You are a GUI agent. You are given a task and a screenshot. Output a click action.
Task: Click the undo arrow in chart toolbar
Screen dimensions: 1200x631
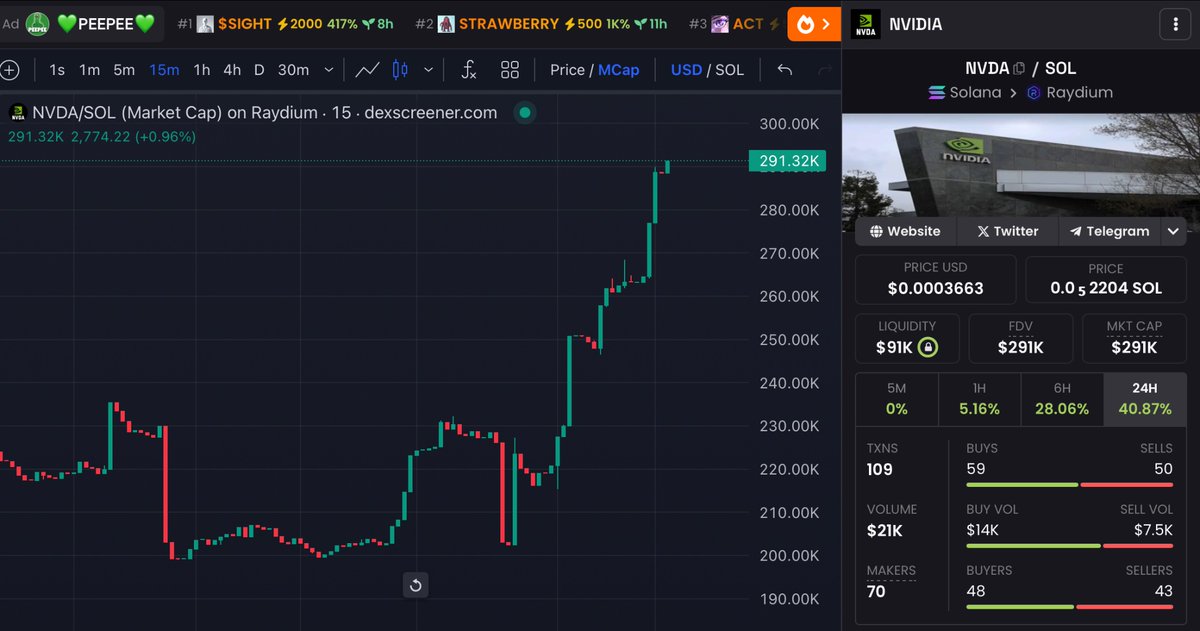coord(785,70)
